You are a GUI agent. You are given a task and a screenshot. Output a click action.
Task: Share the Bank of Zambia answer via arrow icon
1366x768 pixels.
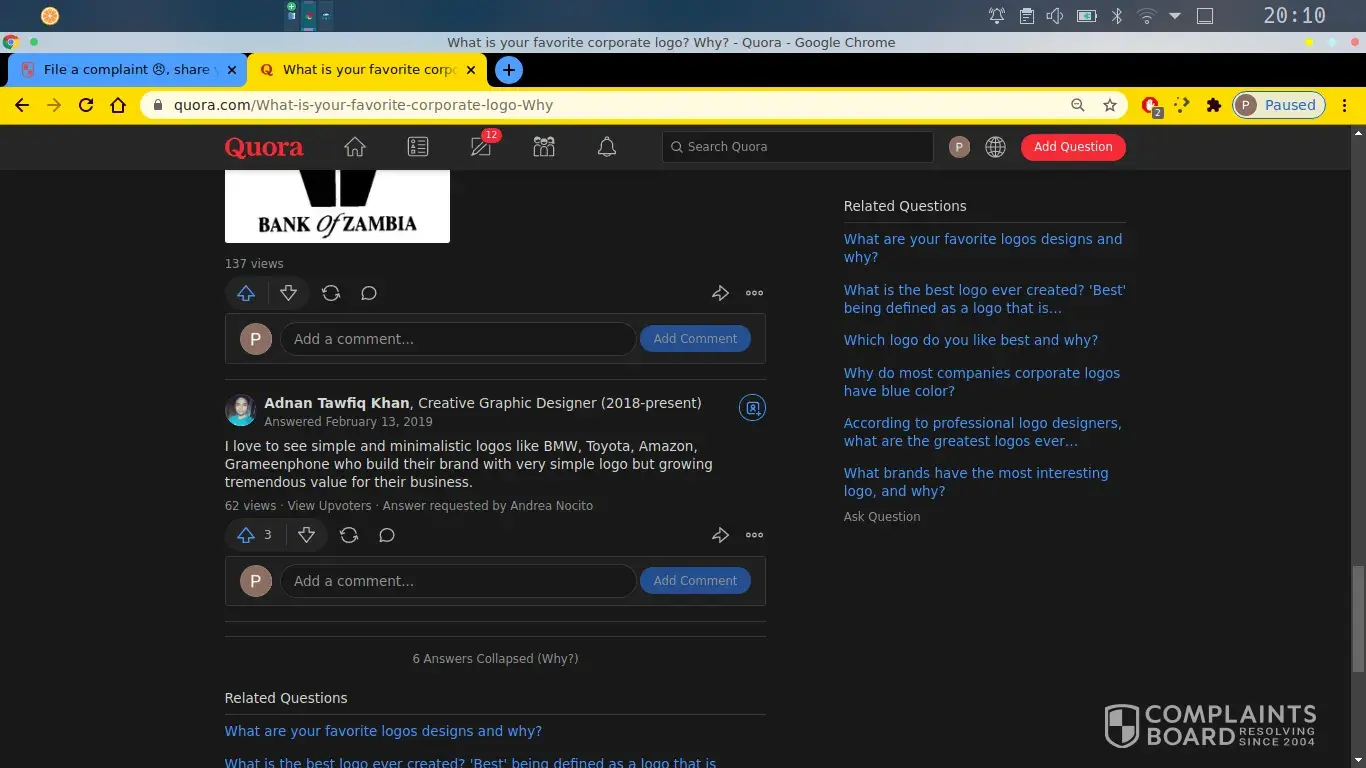point(720,293)
